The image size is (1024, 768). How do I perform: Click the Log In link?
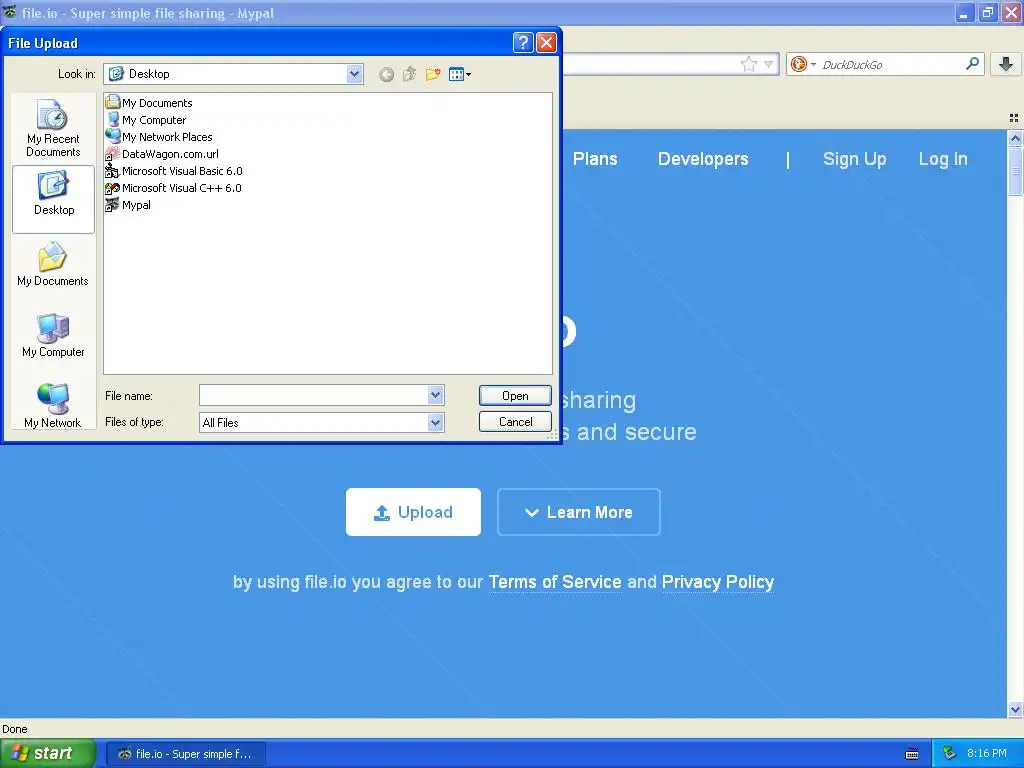[x=943, y=159]
